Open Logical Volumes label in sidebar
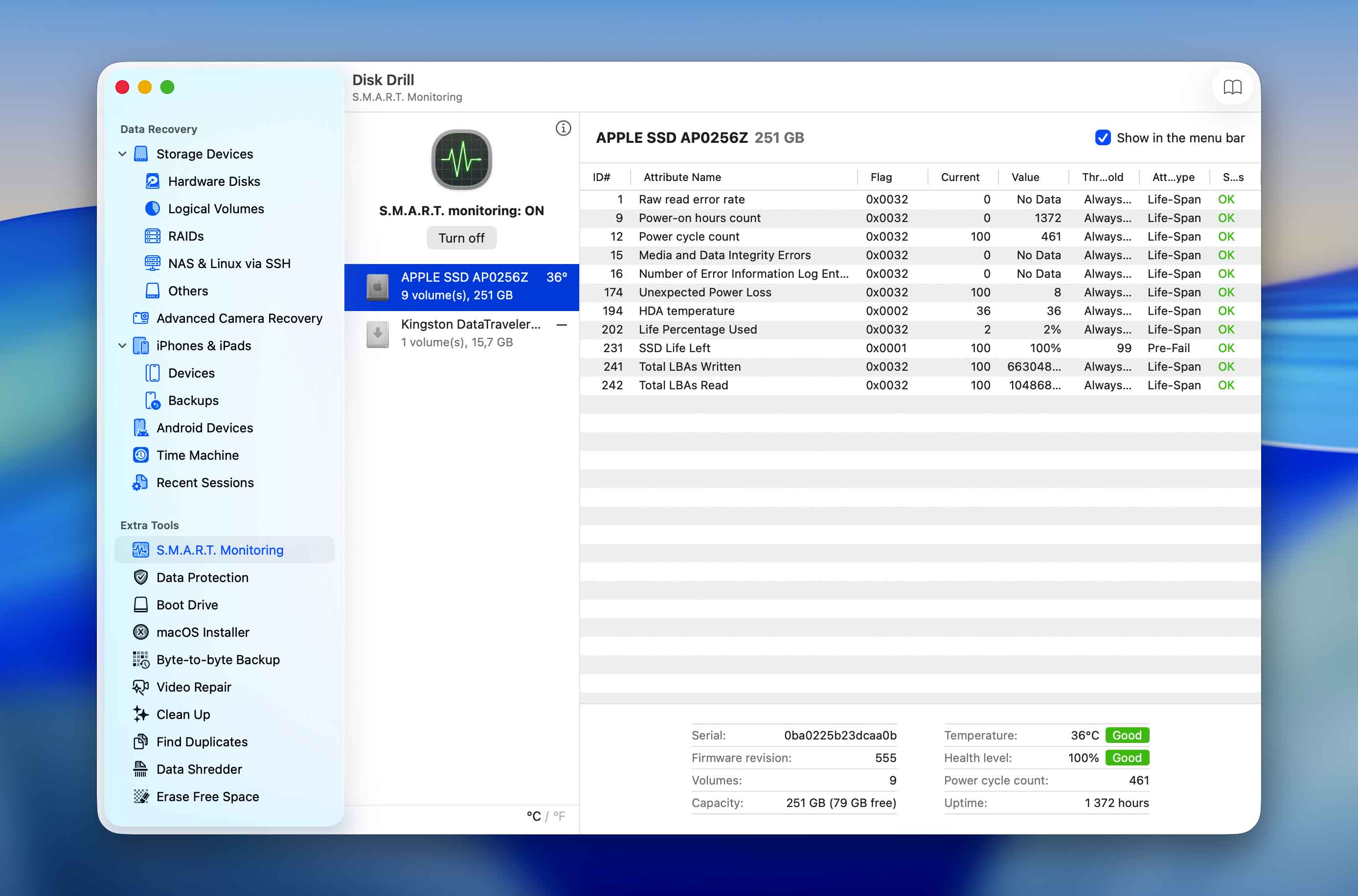1358x896 pixels. point(216,208)
